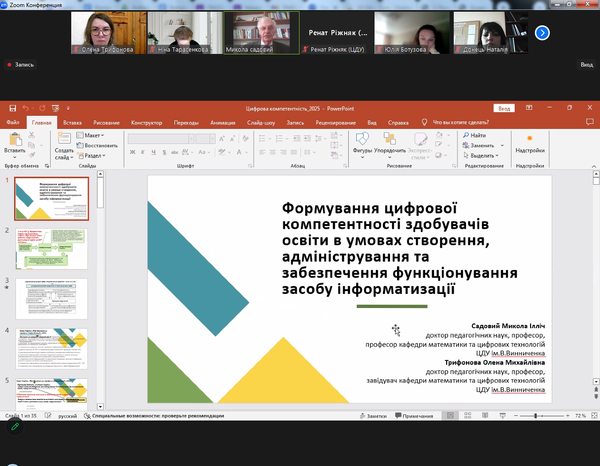Click the Найти find button
This screenshot has width=600, height=466.
click(x=476, y=134)
